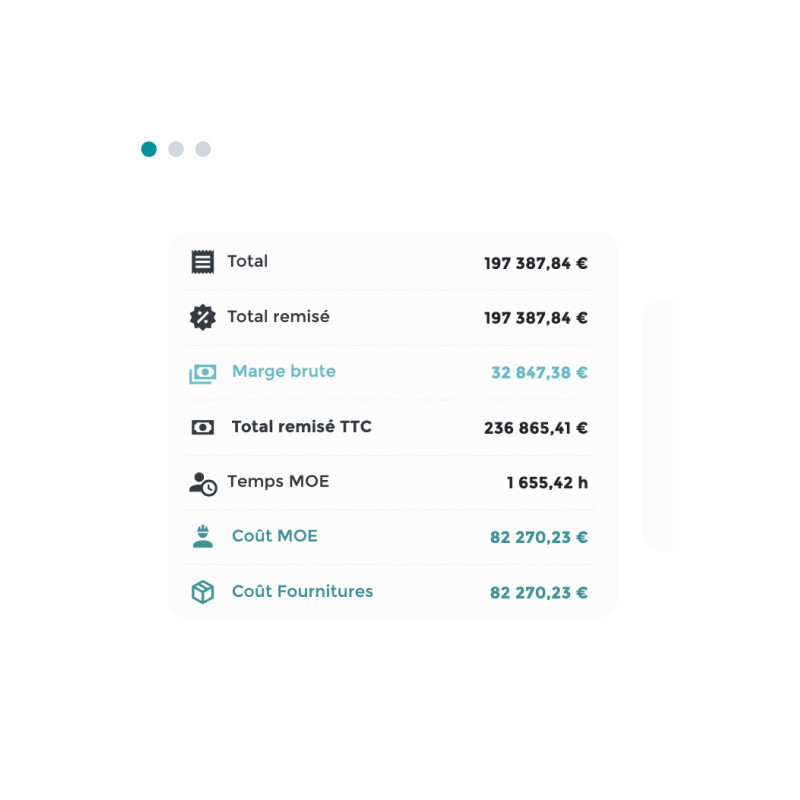This screenshot has height=800, width=800.
Task: Select the second gray carousel dot
Action: tap(176, 149)
